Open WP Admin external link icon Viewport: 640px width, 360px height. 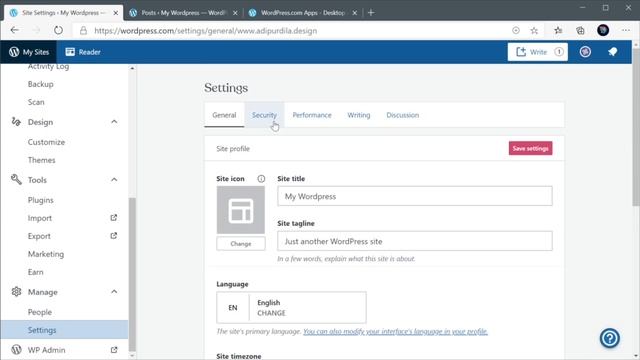[x=114, y=350]
